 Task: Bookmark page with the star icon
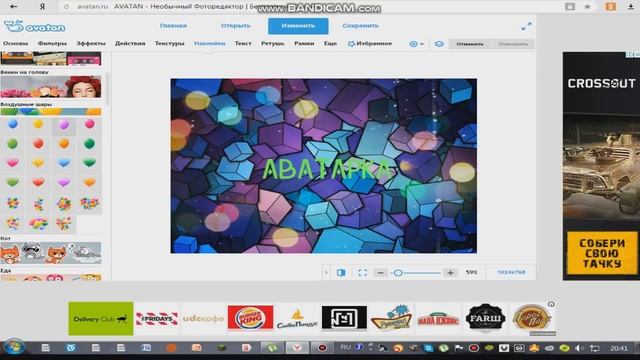coord(587,7)
